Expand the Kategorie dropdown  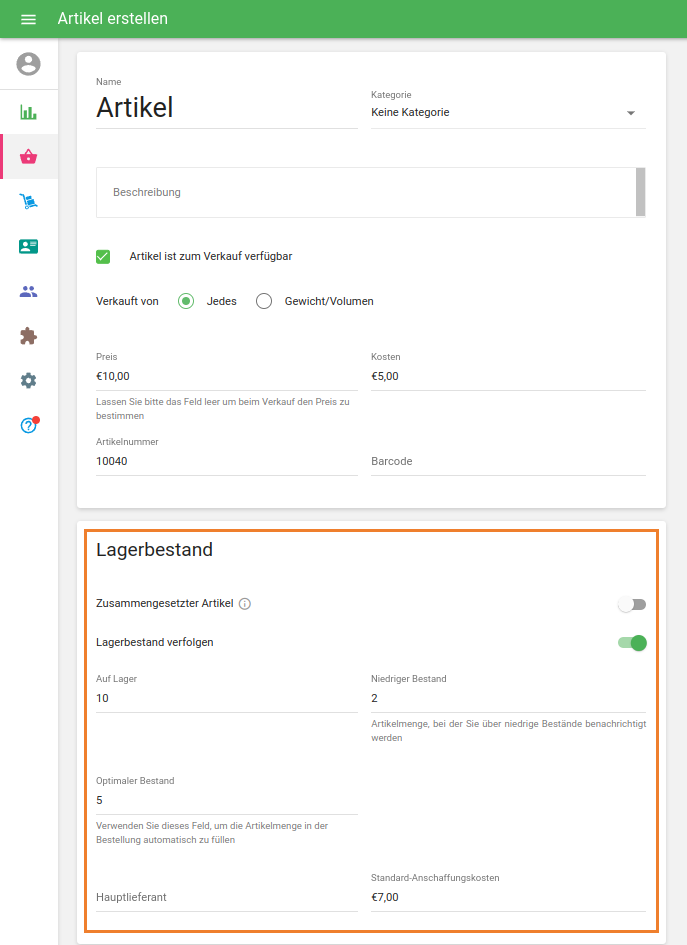[507, 113]
